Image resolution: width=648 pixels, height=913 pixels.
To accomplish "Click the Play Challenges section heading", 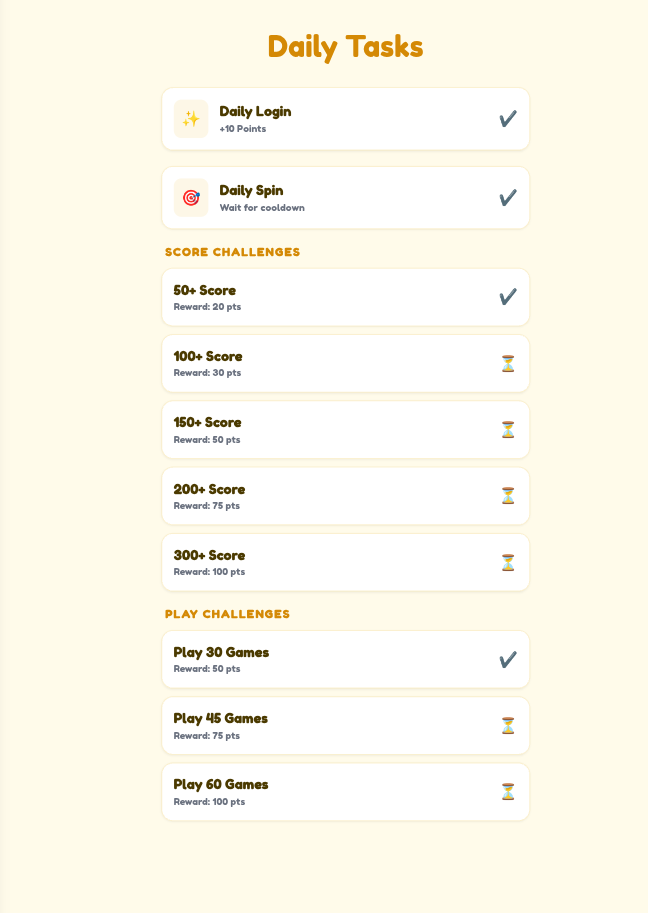I will [x=227, y=614].
